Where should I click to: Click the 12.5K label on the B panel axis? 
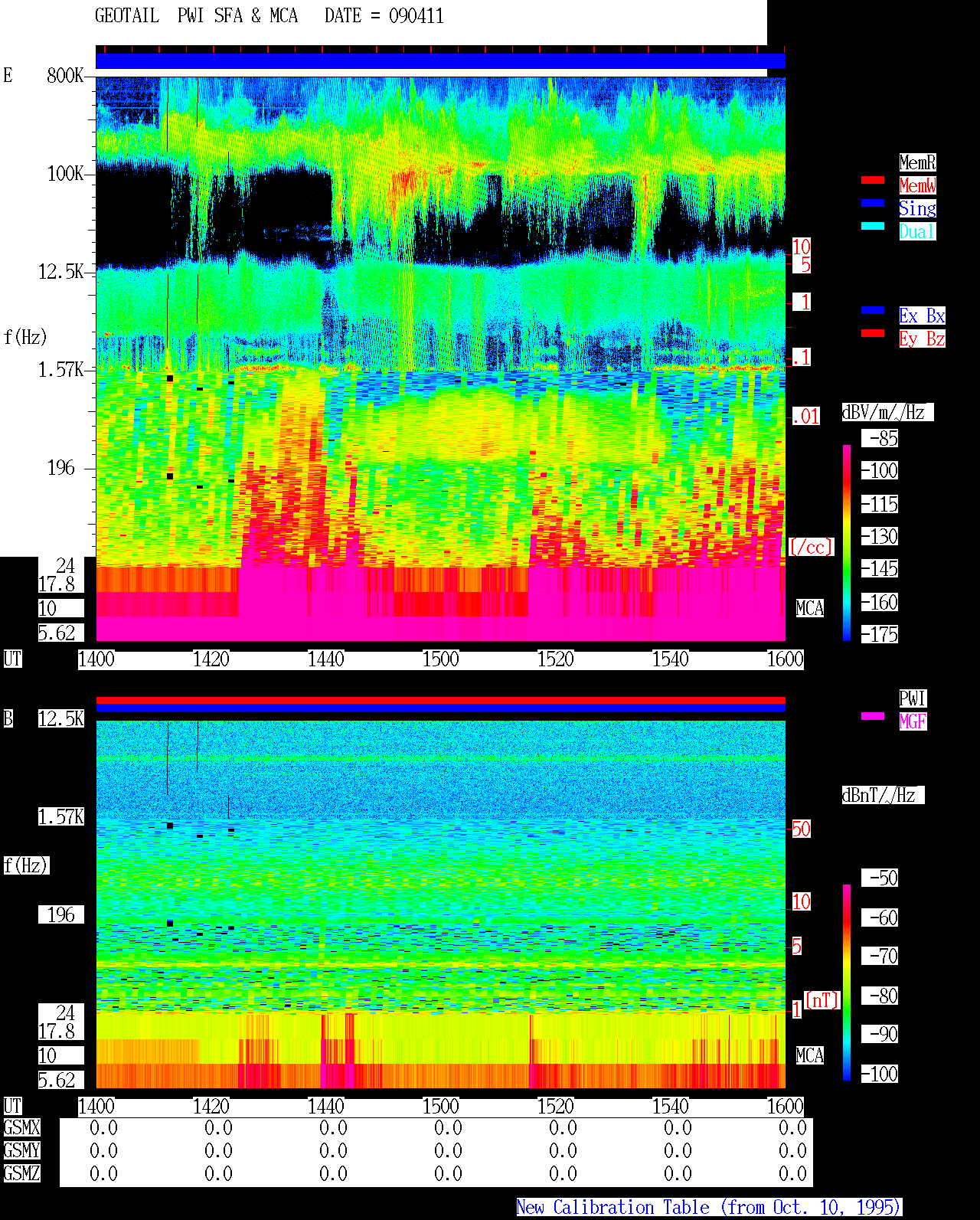(x=61, y=718)
